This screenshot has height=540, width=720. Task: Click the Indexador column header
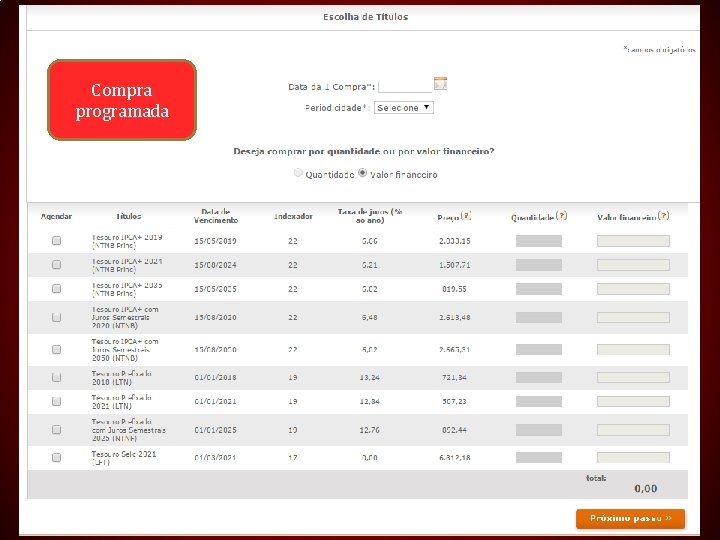pos(293,216)
